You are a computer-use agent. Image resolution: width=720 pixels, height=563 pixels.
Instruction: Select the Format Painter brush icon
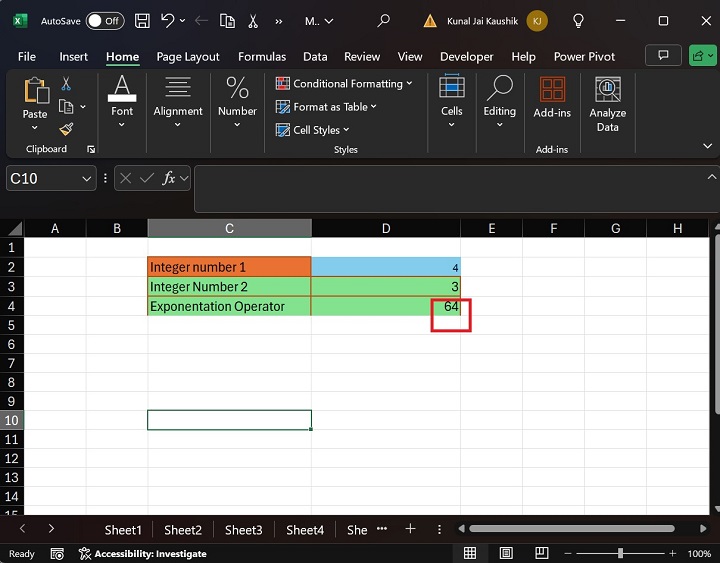click(66, 129)
